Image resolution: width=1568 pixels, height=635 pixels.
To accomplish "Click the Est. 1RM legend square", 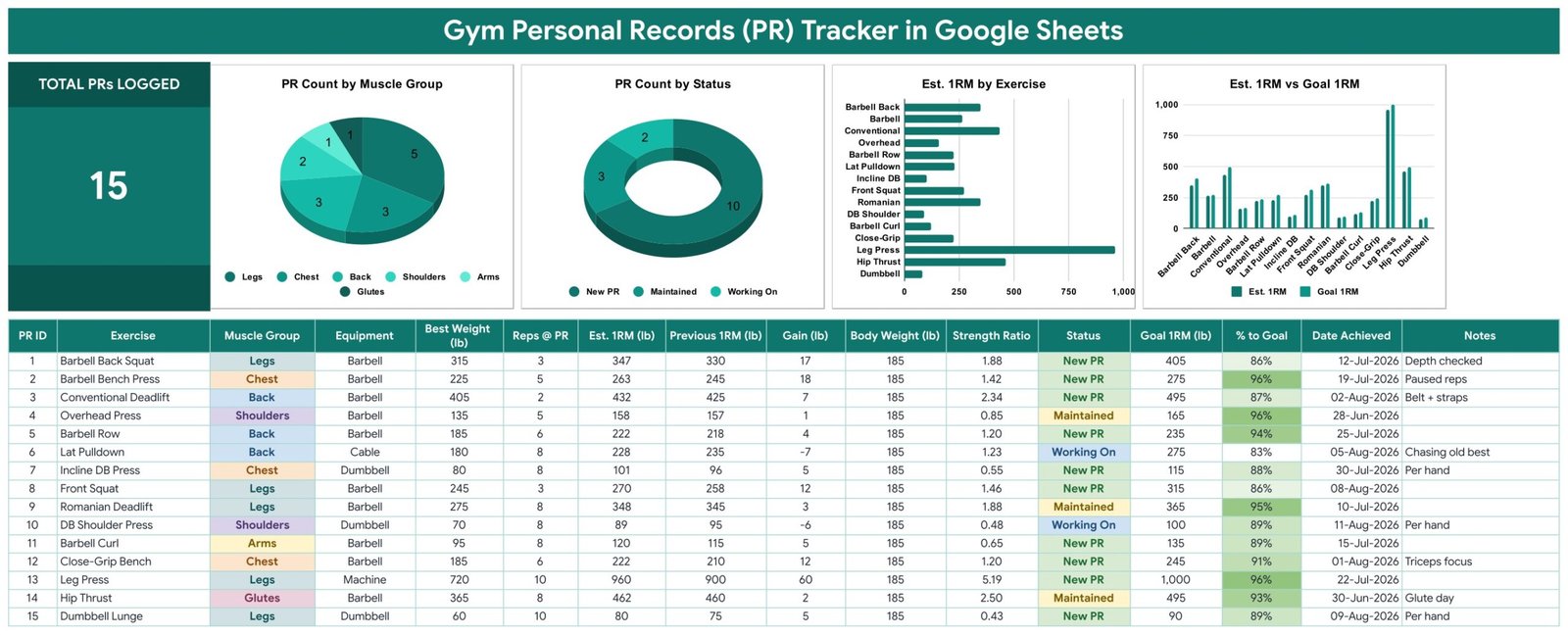I will (1237, 292).
